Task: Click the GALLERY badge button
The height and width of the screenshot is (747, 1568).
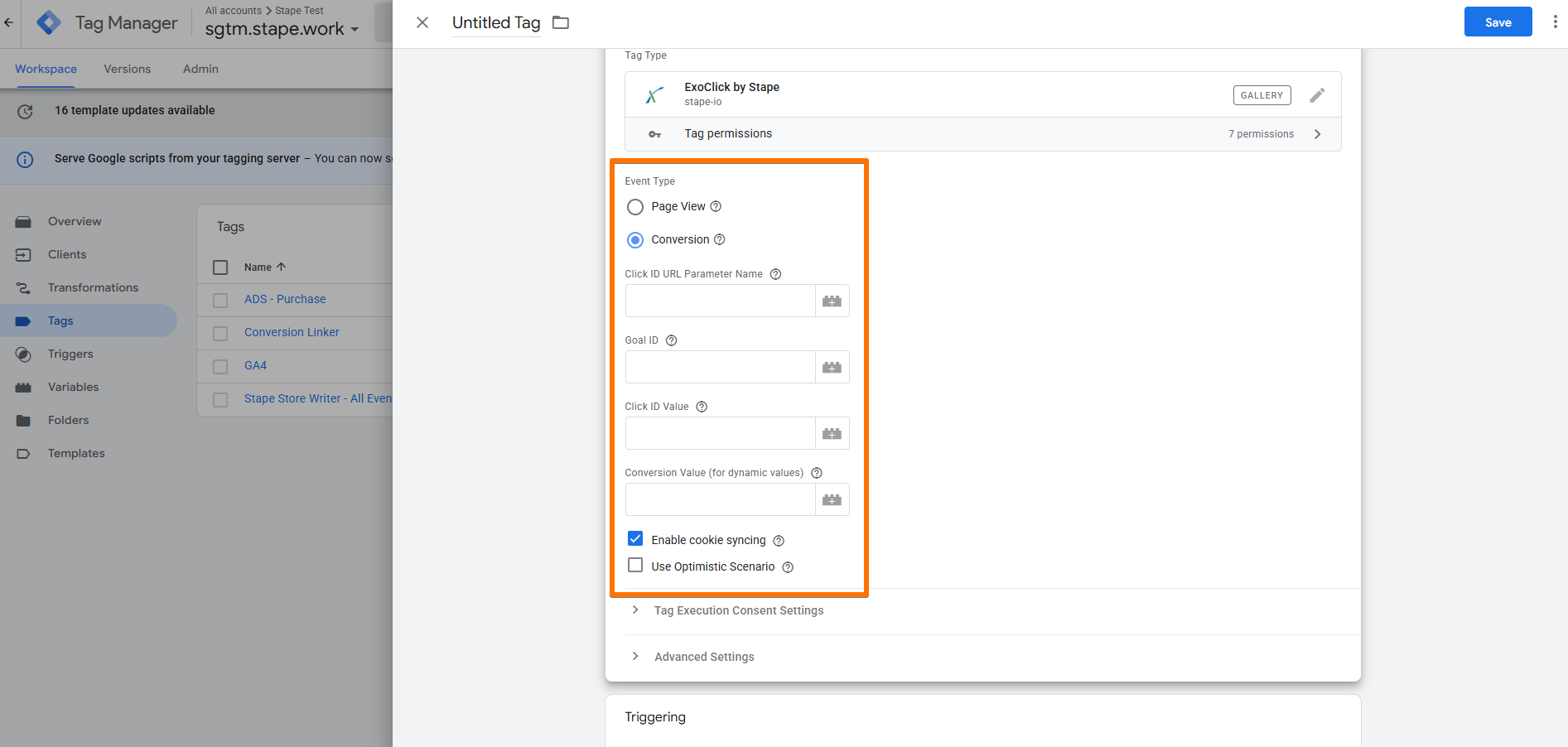Action: pyautogui.click(x=1262, y=95)
